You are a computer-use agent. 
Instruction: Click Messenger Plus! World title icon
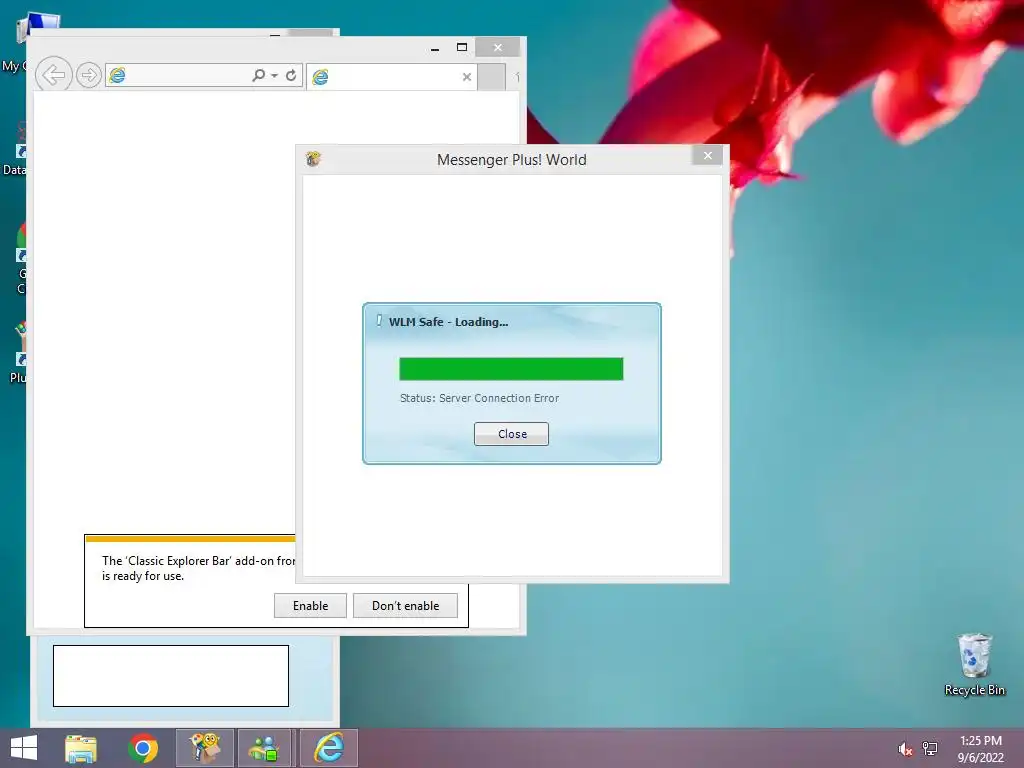[x=313, y=159]
